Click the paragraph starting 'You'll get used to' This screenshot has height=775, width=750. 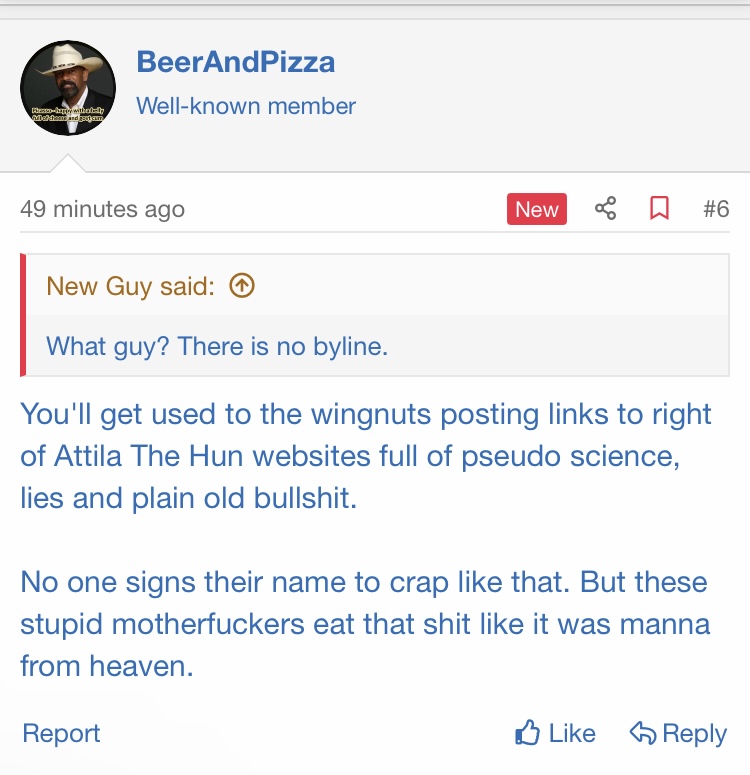(366, 456)
